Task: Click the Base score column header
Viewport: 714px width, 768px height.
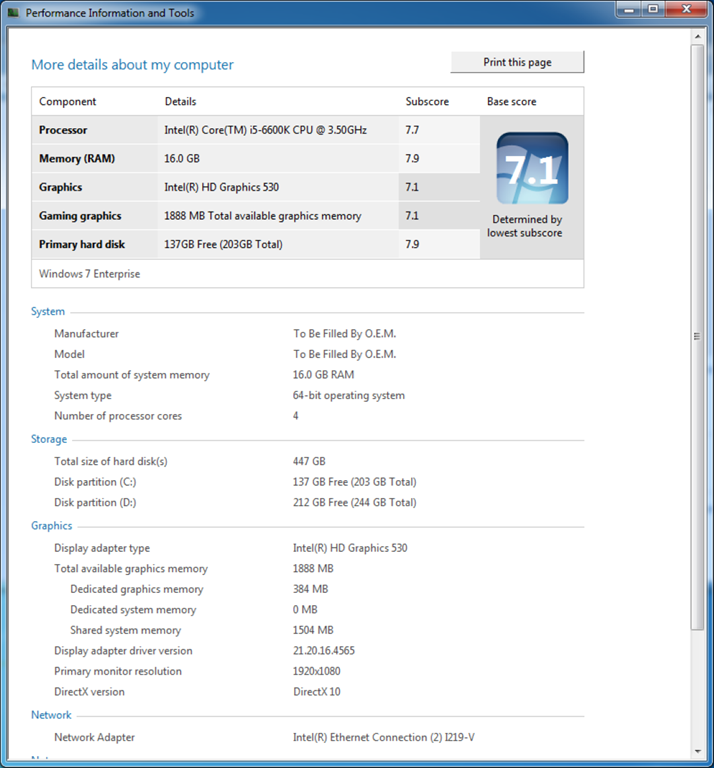Action: 511,101
